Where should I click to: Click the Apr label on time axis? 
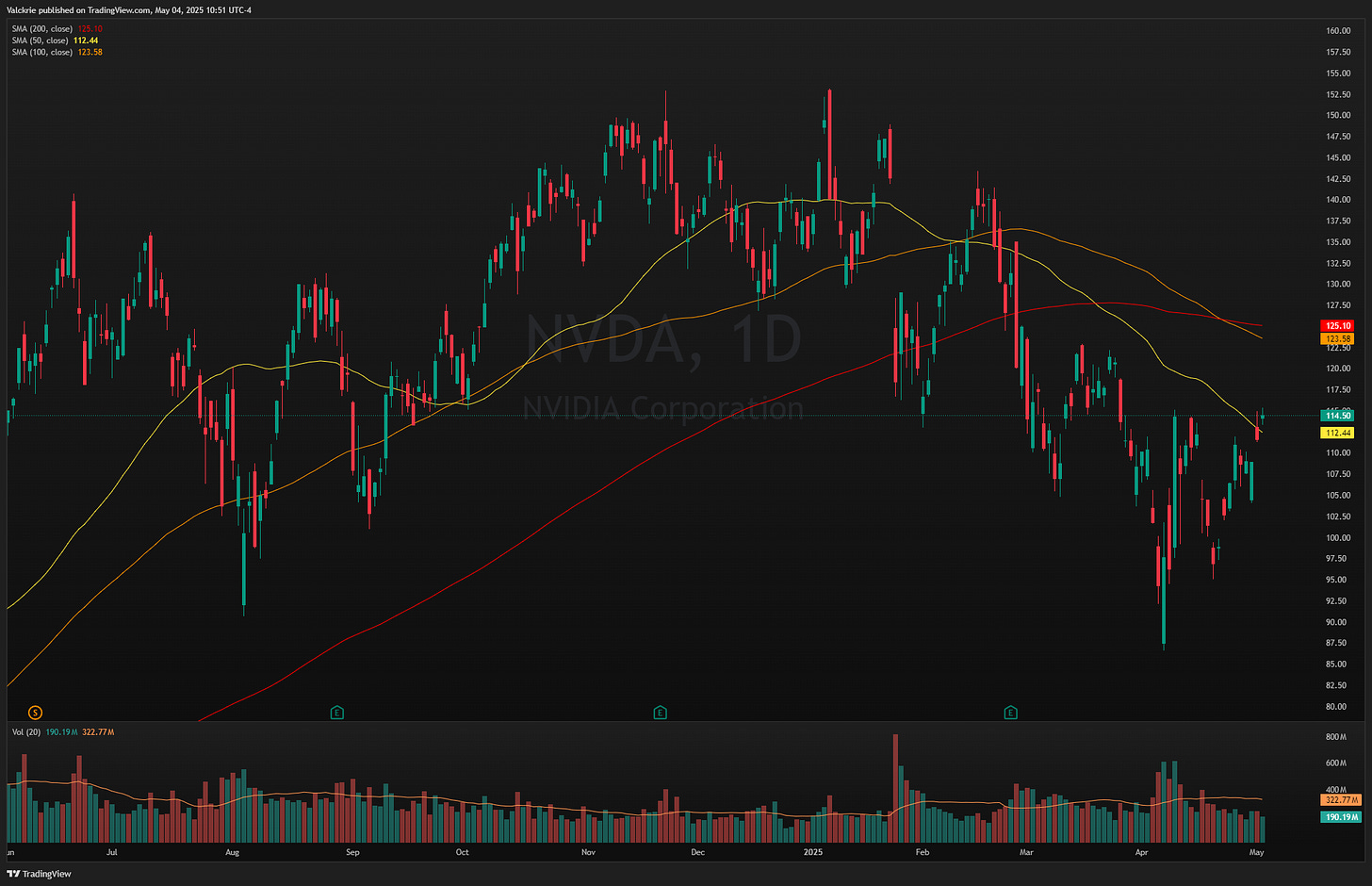tap(1141, 852)
